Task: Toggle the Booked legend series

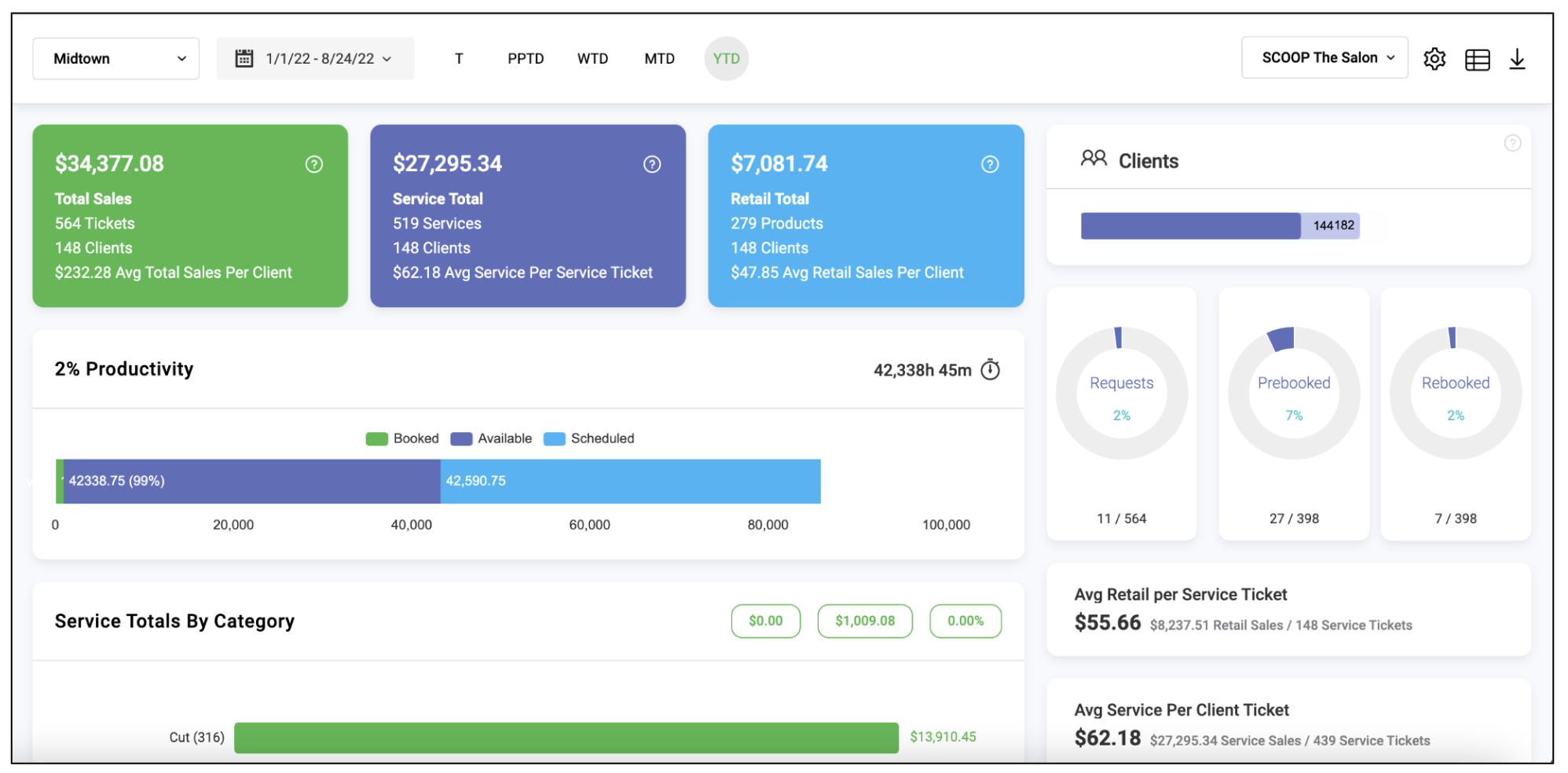Action: 402,438
